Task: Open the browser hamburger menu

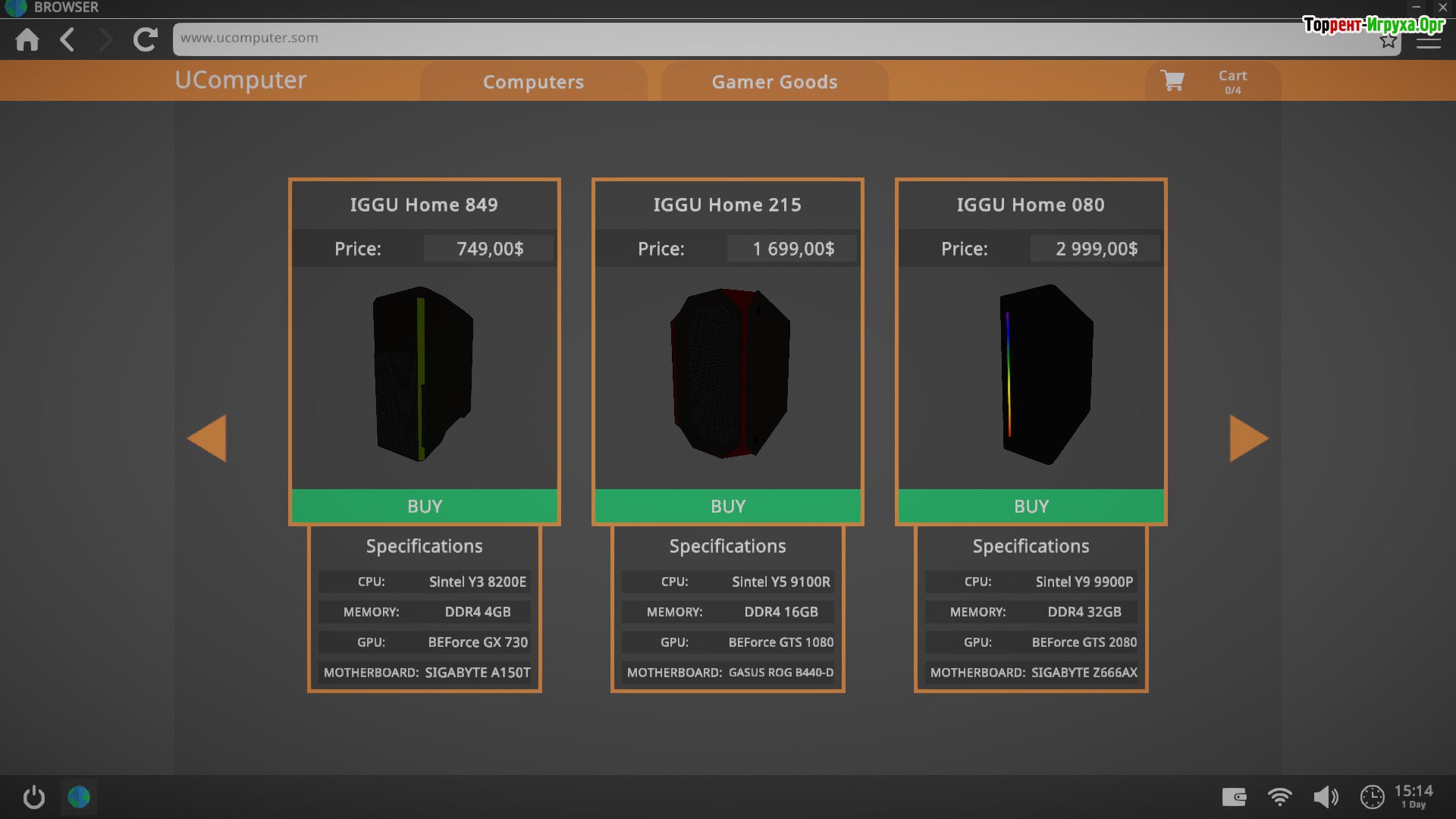Action: [1428, 42]
